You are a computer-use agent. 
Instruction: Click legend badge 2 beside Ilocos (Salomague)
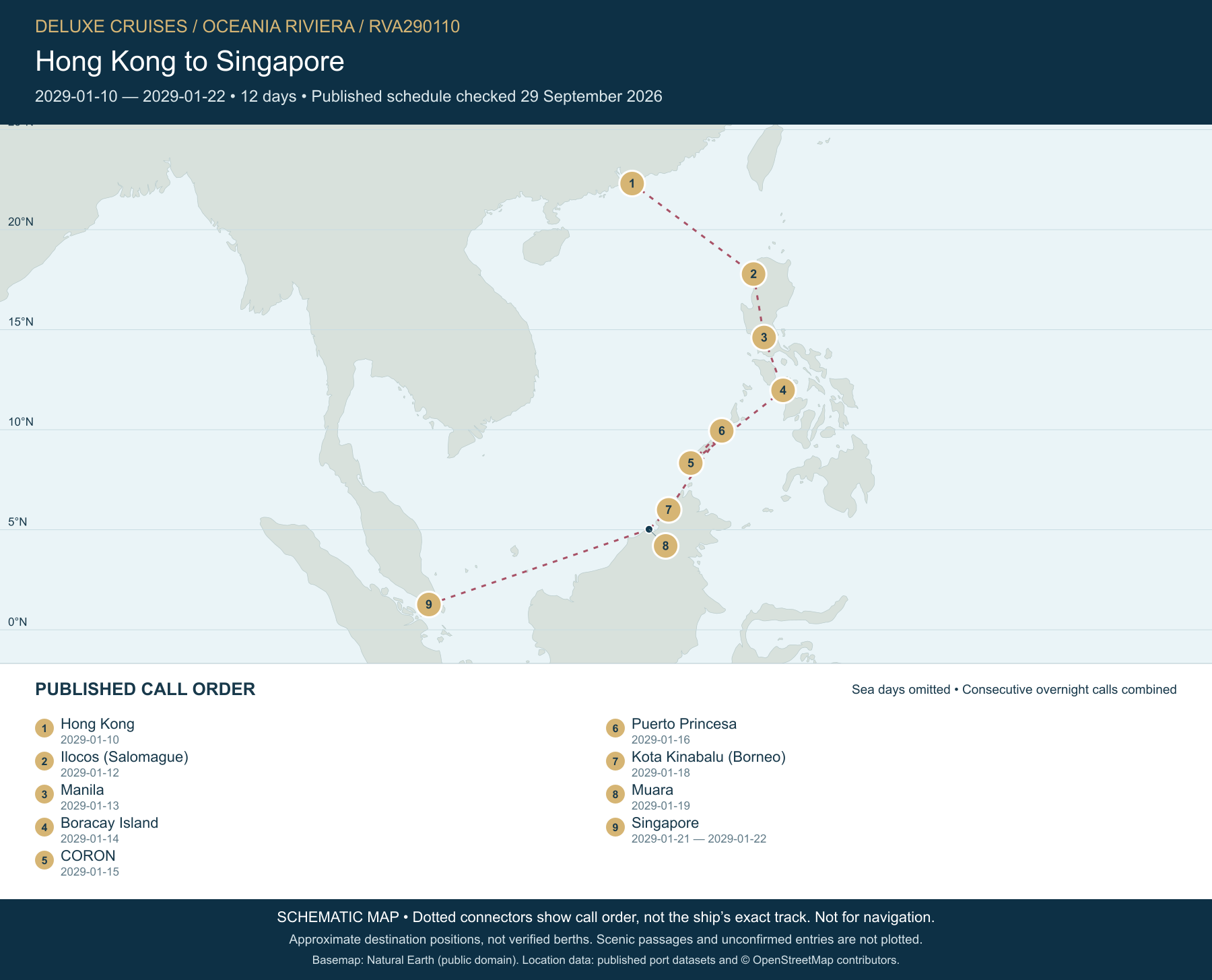pyautogui.click(x=44, y=761)
